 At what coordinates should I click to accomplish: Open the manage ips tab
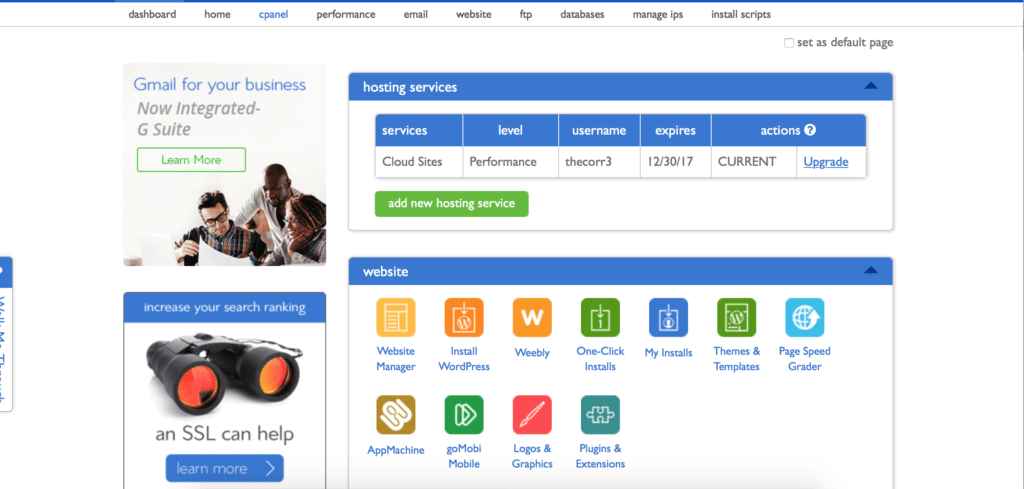point(658,14)
